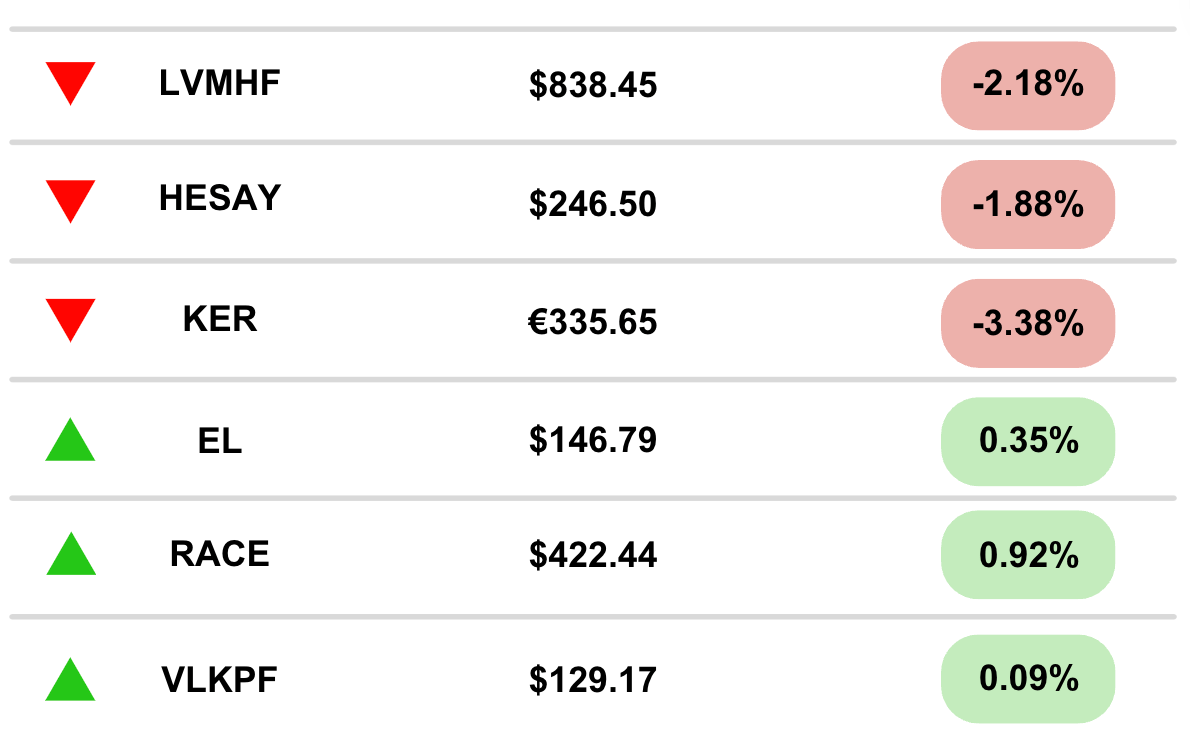Image resolution: width=1190 pixels, height=742 pixels.
Task: Open the LVMHF ticker symbol
Action: click(220, 84)
